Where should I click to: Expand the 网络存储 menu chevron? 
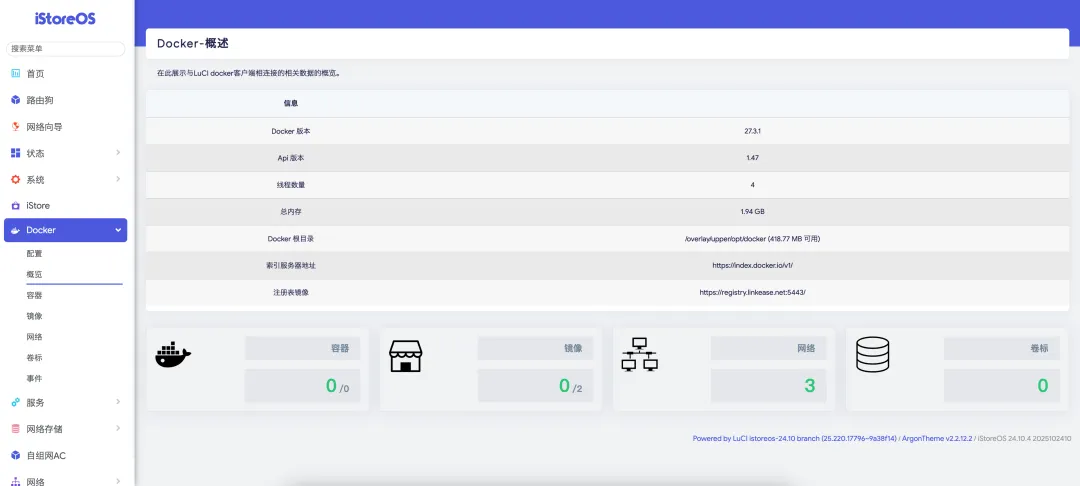click(118, 428)
